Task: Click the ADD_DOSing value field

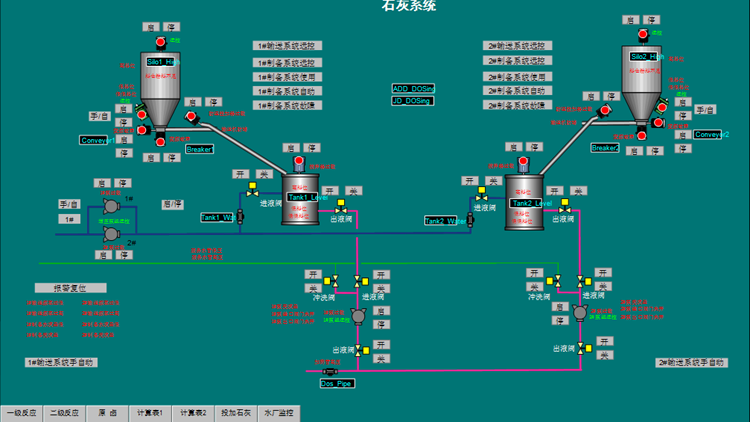Action: click(x=411, y=88)
